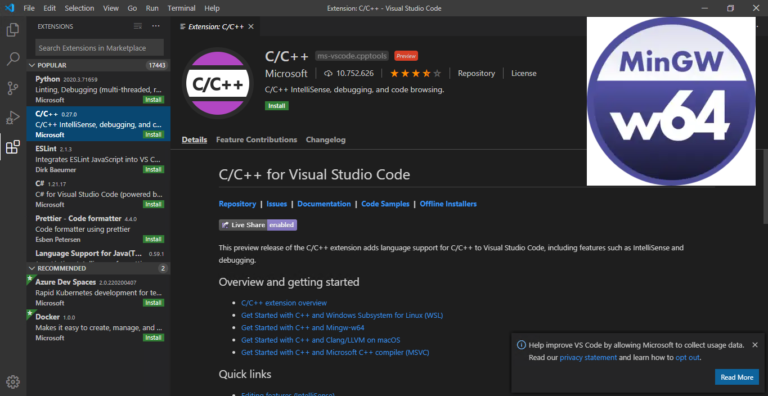Collapse the Popular extensions section

click(98, 65)
